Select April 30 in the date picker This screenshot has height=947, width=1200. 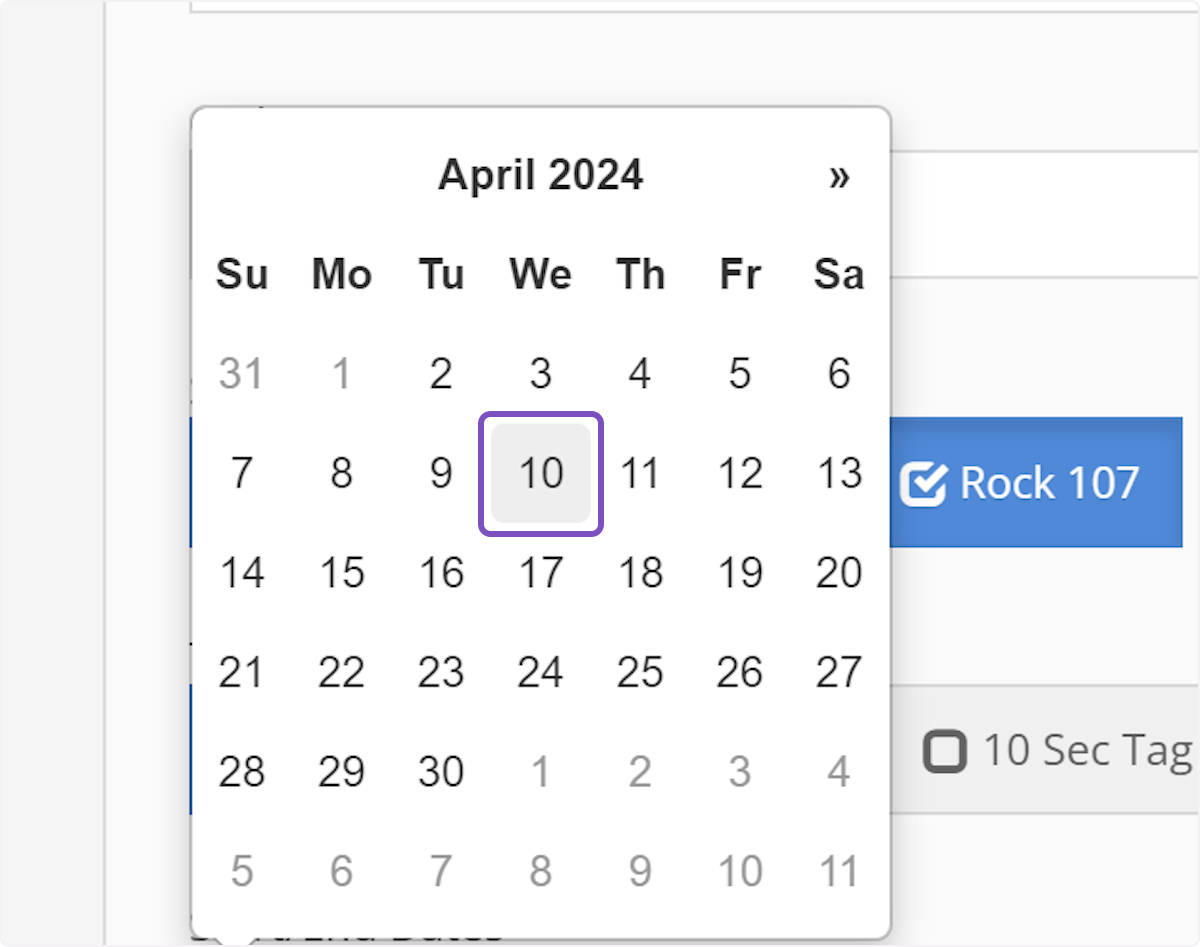[x=441, y=772]
